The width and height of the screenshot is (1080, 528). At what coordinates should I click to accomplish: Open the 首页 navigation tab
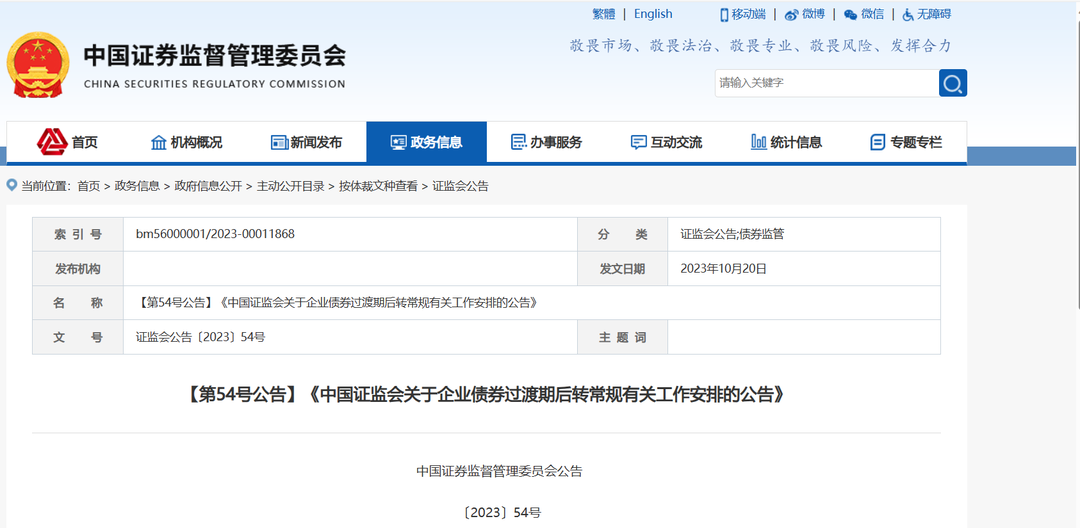pyautogui.click(x=68, y=142)
